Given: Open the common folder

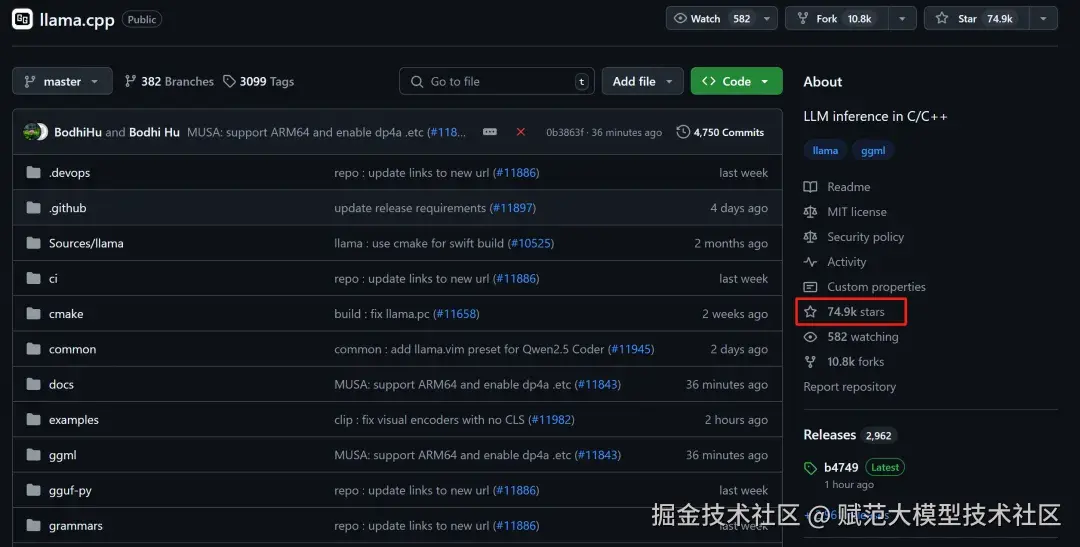Looking at the screenshot, I should pyautogui.click(x=72, y=349).
